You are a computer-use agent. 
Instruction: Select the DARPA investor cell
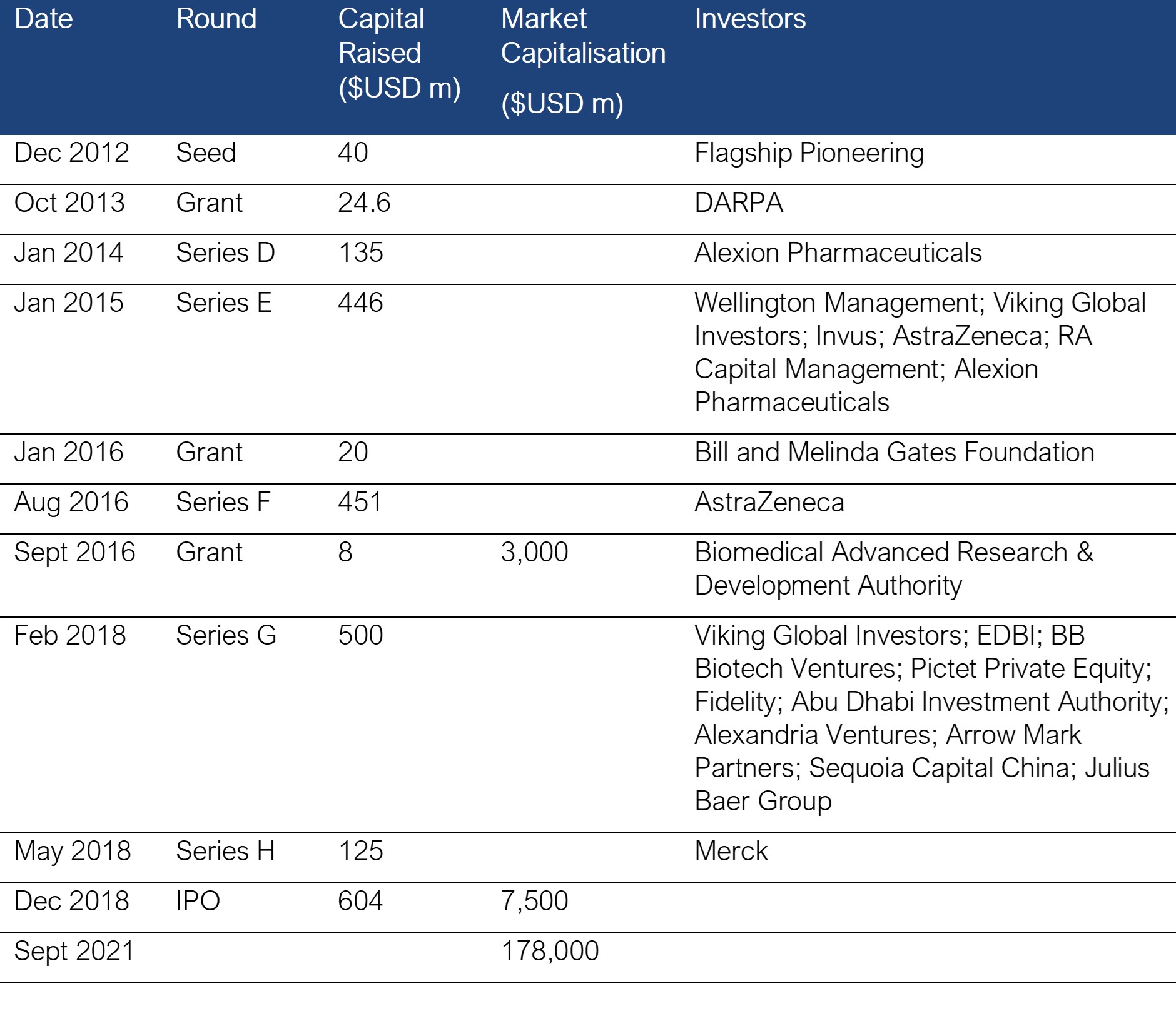739,203
